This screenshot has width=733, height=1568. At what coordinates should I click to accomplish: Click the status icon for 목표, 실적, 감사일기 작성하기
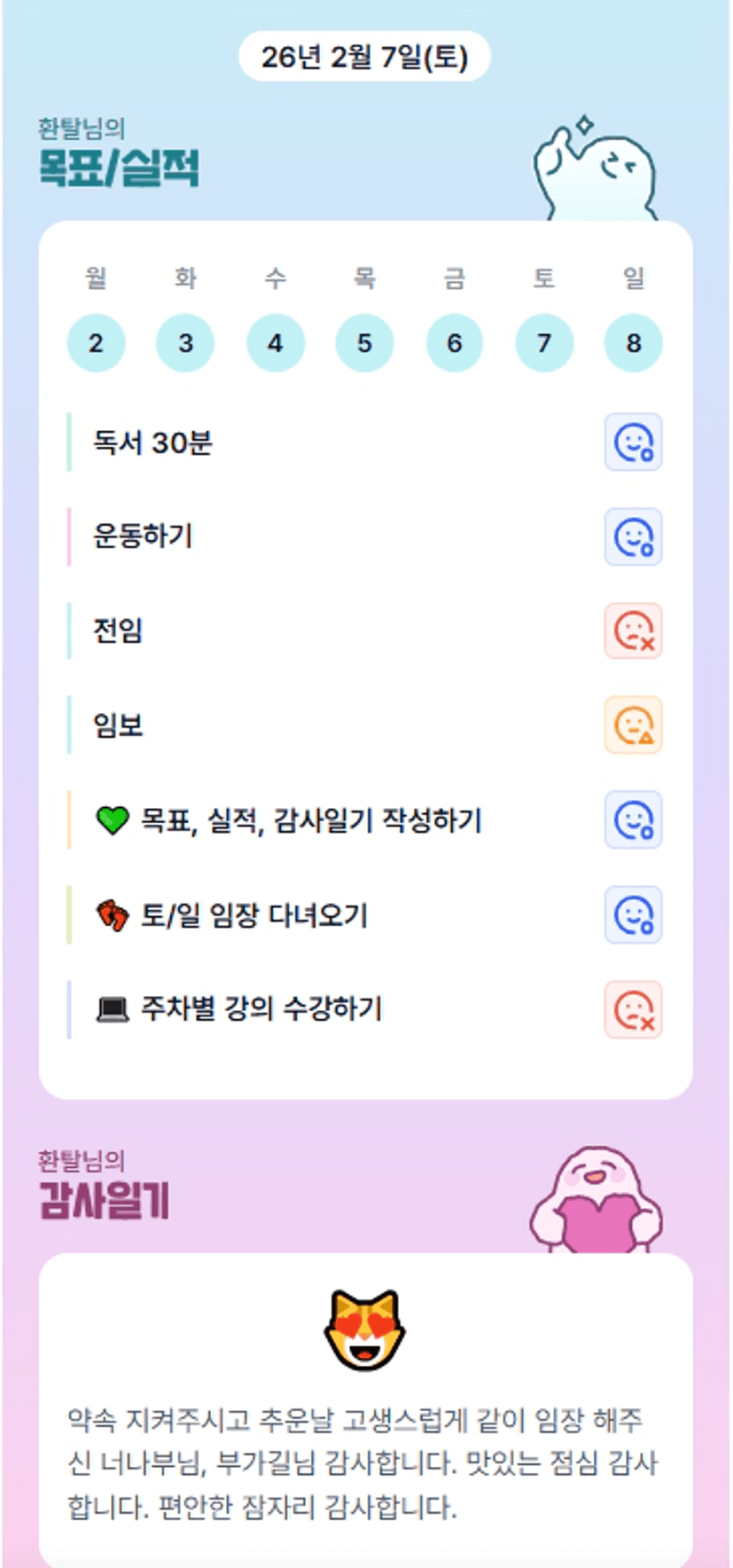click(x=633, y=819)
